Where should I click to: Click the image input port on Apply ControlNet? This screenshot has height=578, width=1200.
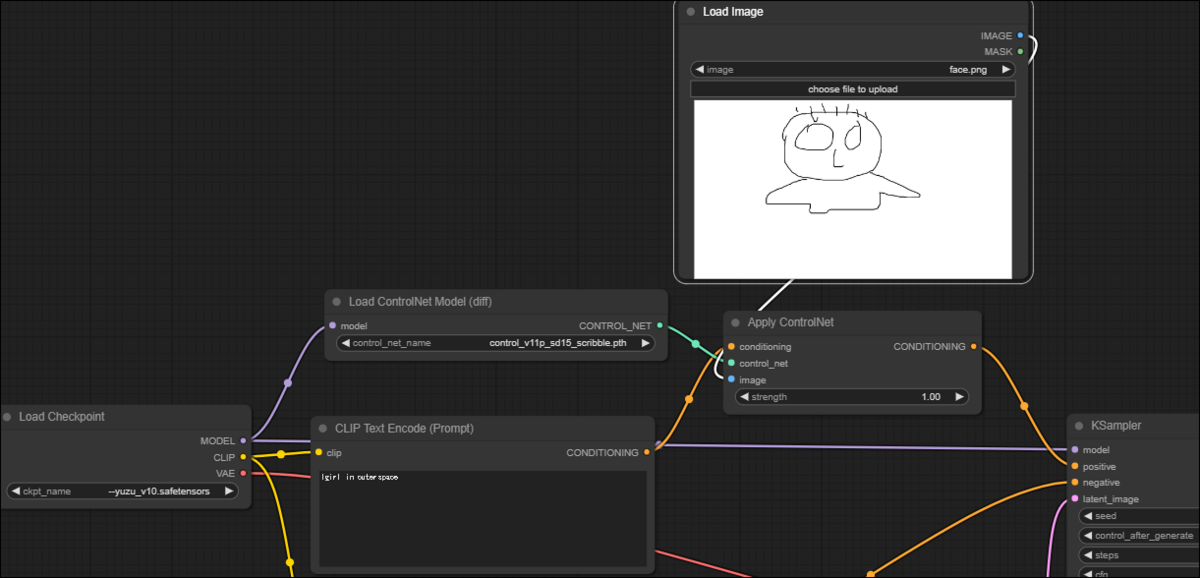click(x=731, y=380)
